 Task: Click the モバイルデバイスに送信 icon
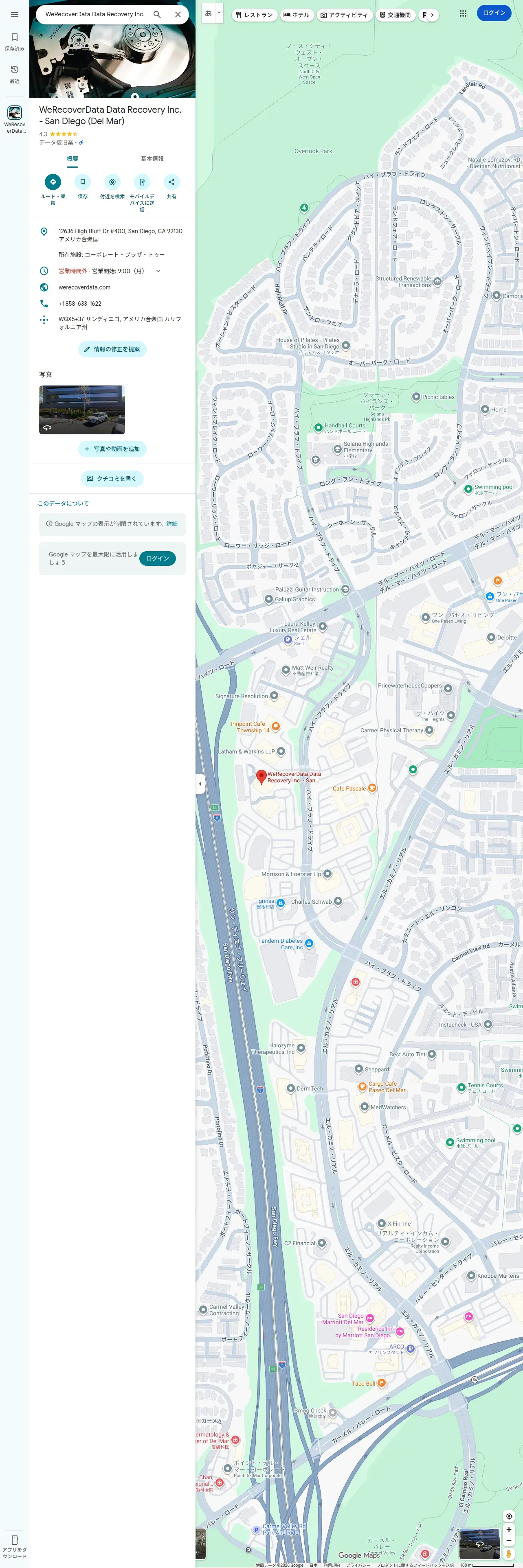click(142, 182)
